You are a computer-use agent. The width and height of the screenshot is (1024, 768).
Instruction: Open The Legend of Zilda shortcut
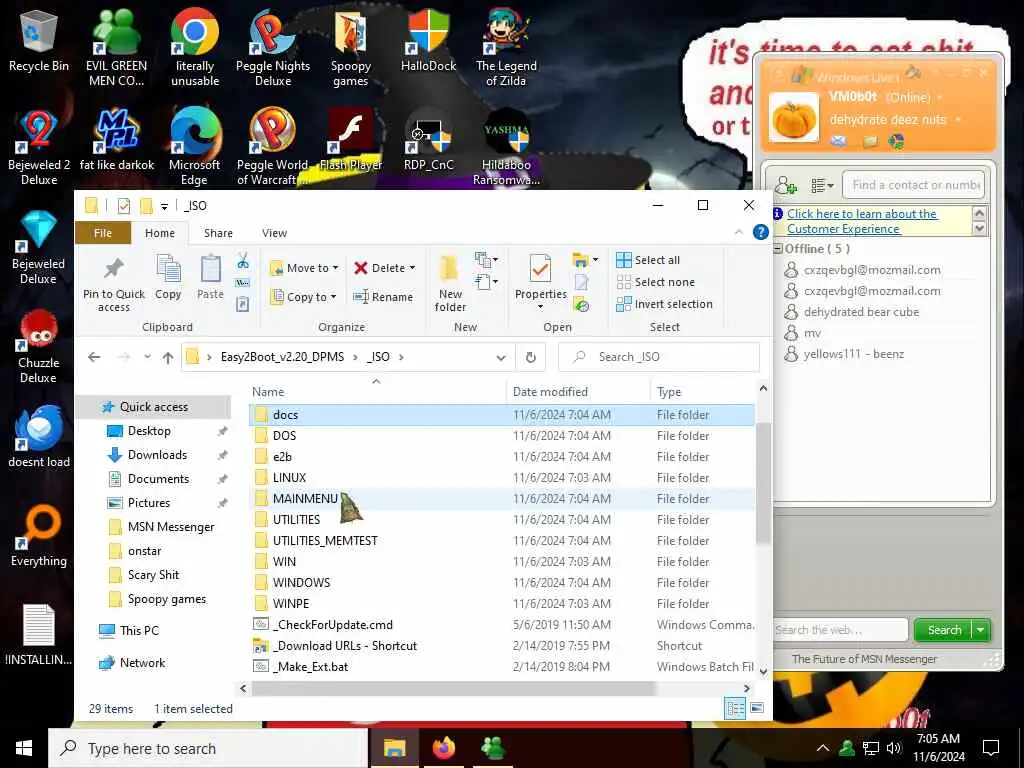point(506,48)
